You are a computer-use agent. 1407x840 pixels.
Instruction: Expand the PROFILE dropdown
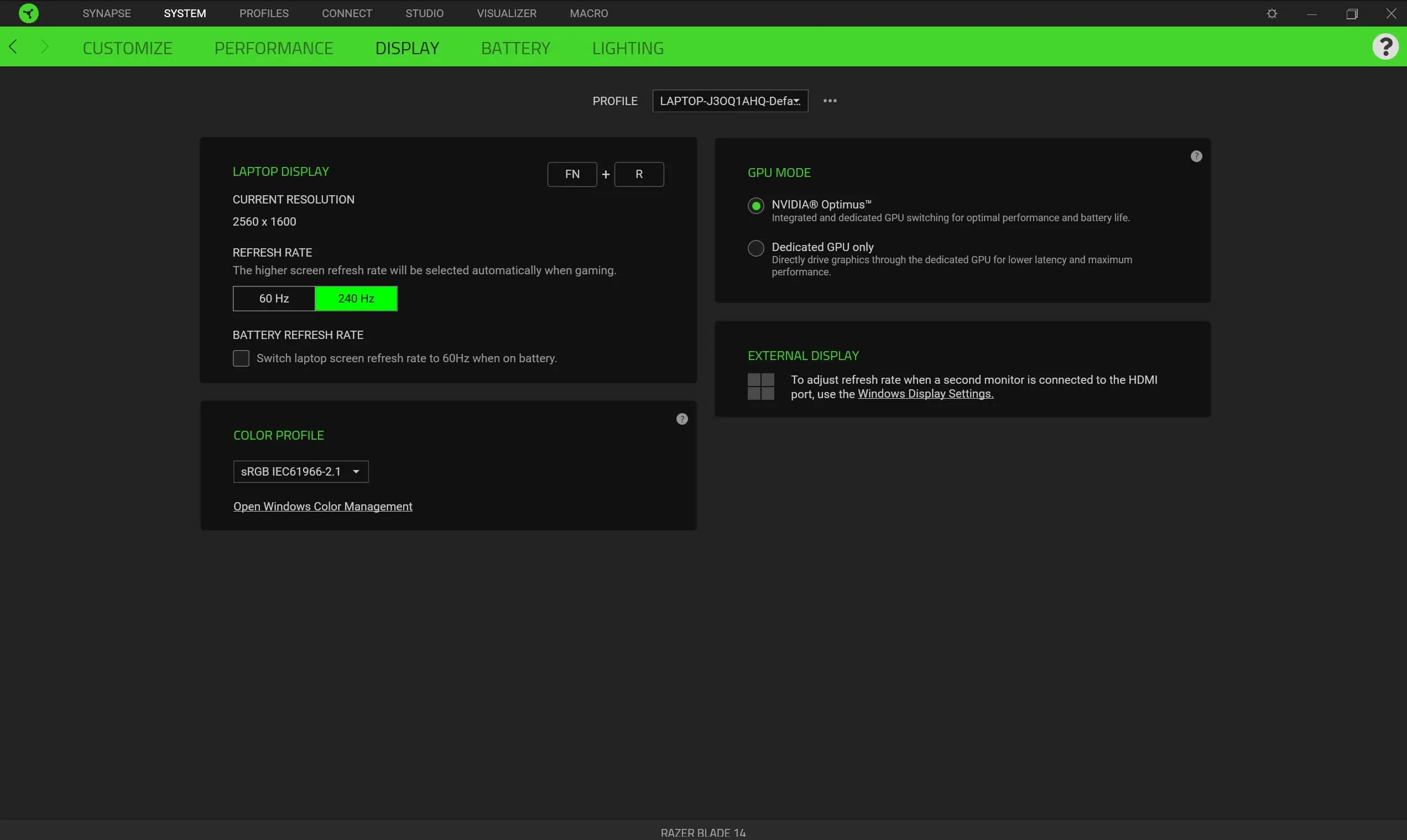point(730,101)
